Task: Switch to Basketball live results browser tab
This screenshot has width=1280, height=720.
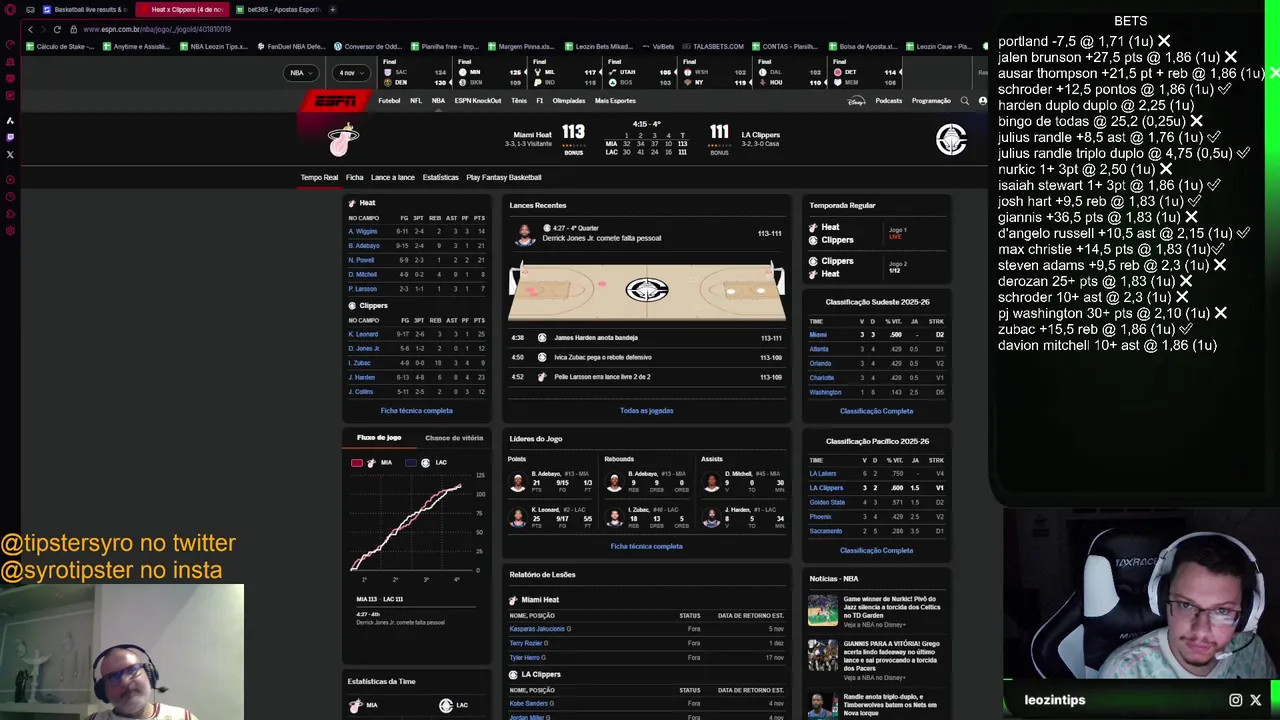Action: [x=85, y=9]
